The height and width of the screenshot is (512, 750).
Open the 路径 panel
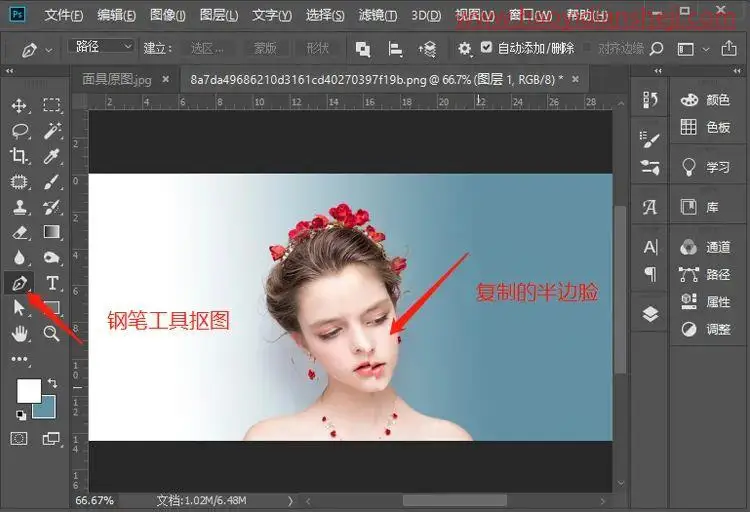705,274
